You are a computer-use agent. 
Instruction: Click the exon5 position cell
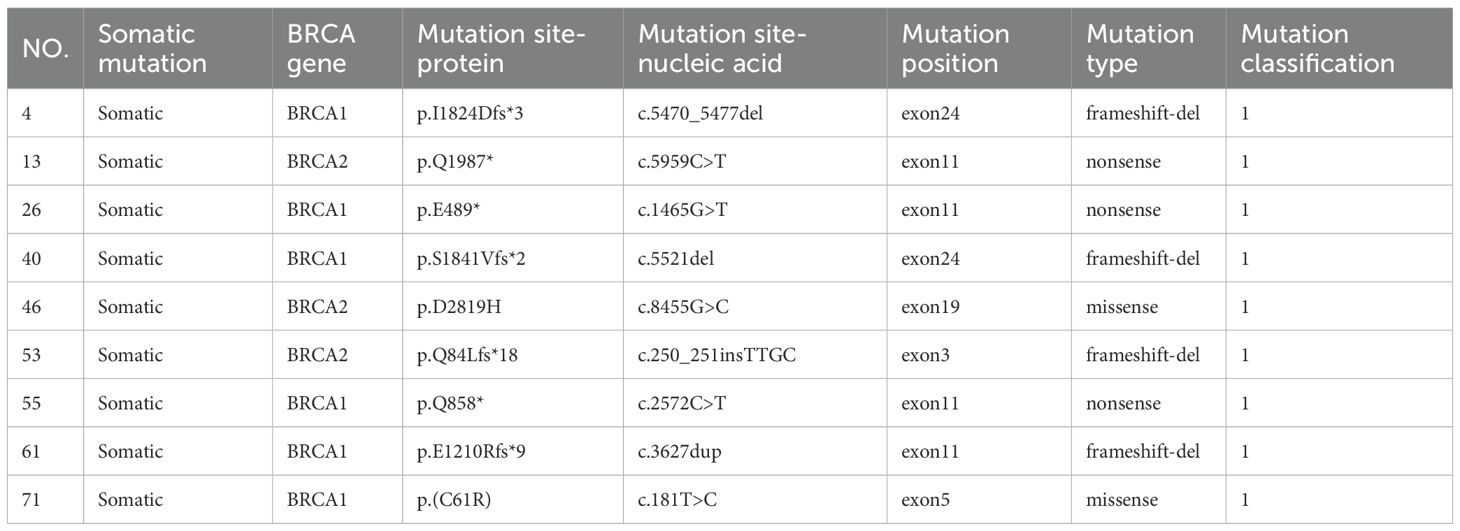point(927,500)
